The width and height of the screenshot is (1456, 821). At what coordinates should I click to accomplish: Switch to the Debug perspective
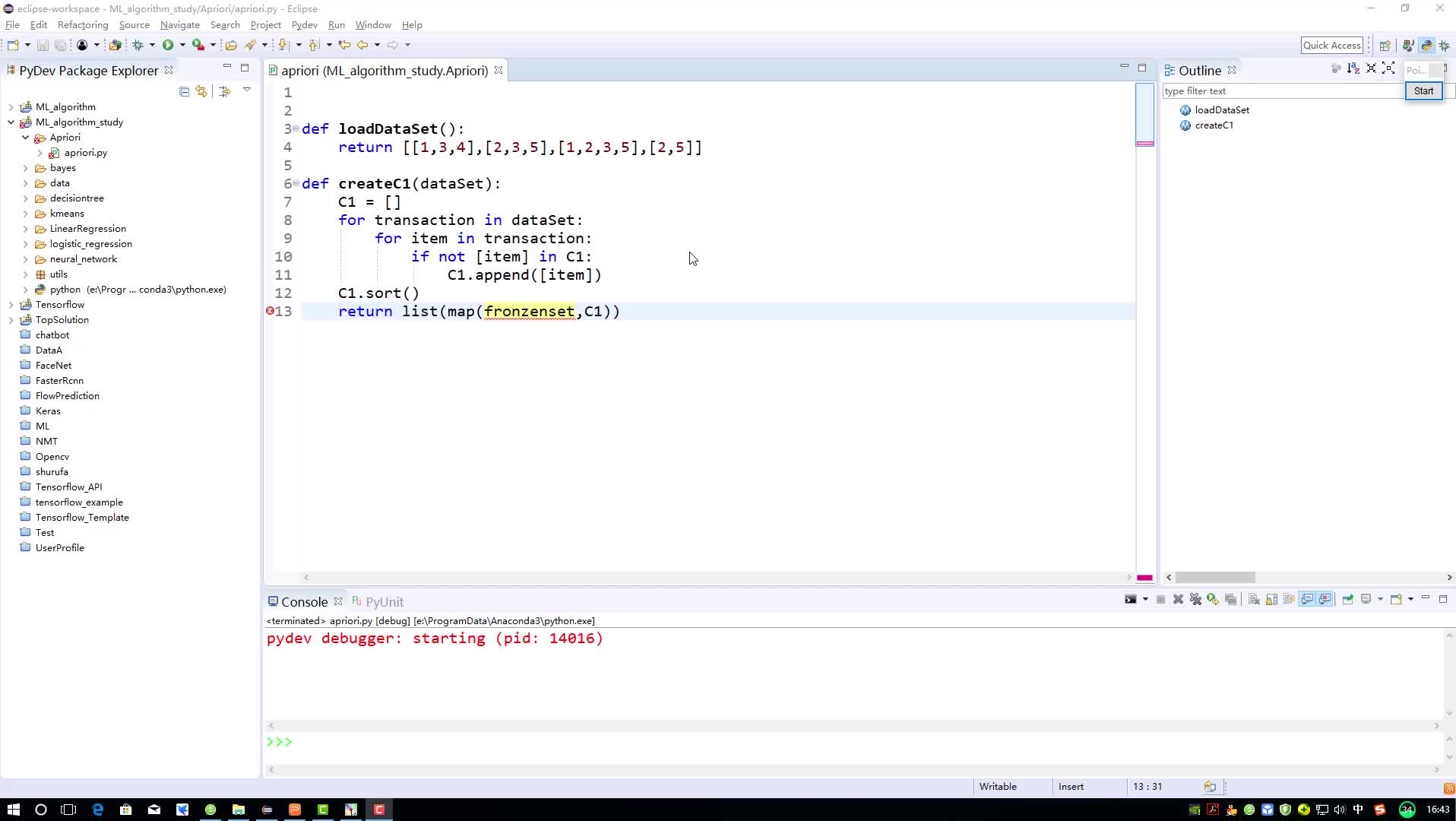pyautogui.click(x=1445, y=46)
